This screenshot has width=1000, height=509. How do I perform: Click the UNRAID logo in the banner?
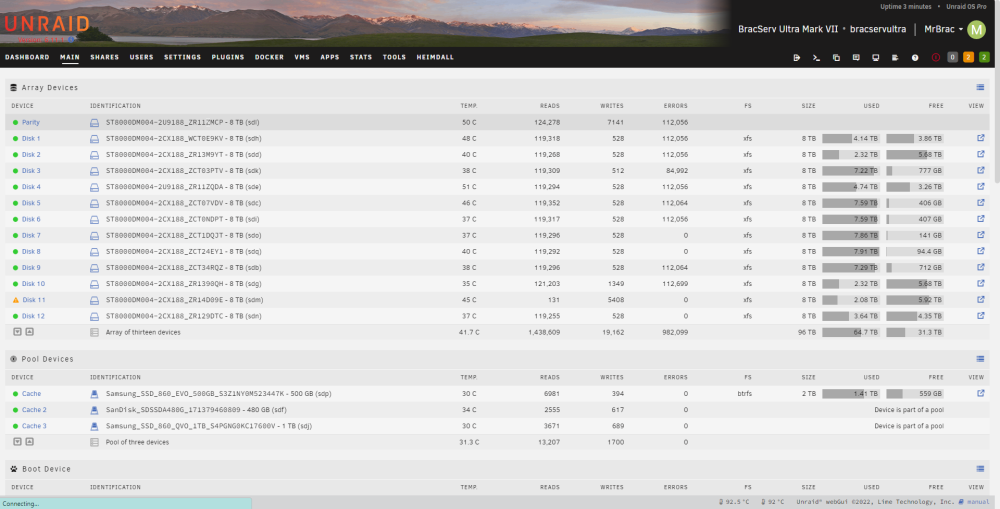(47, 26)
